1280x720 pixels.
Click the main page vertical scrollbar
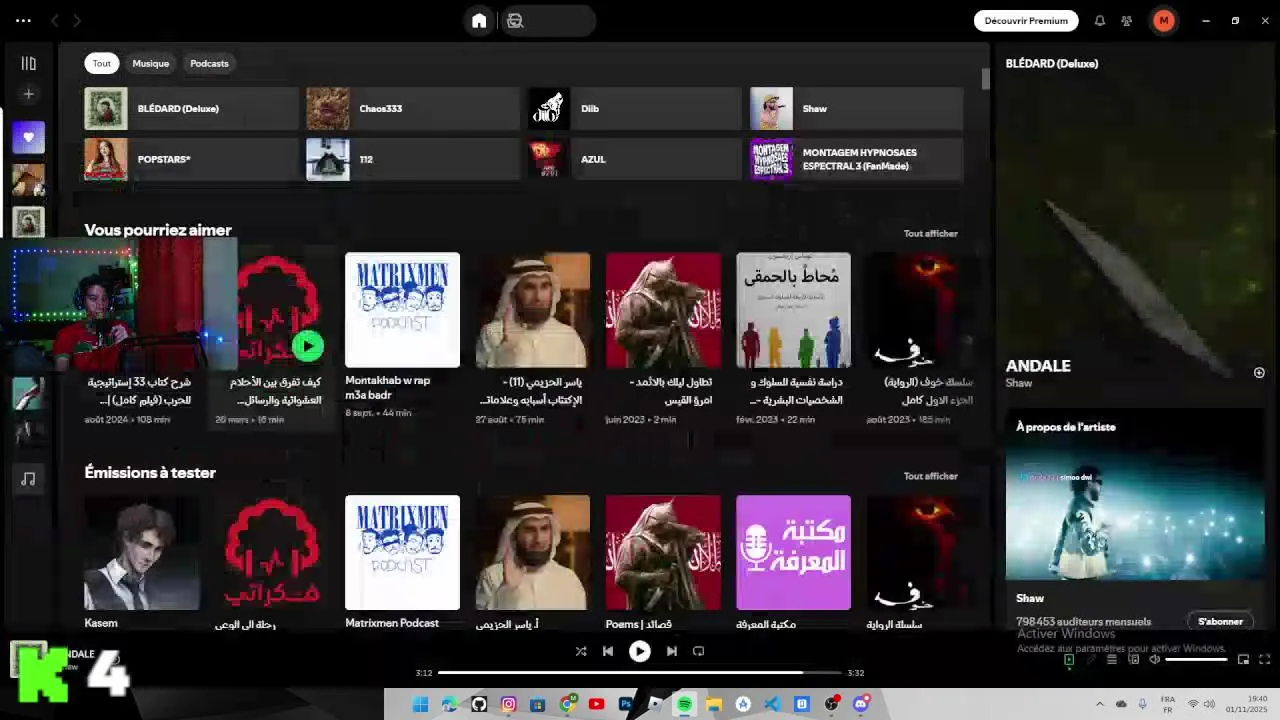coord(985,79)
